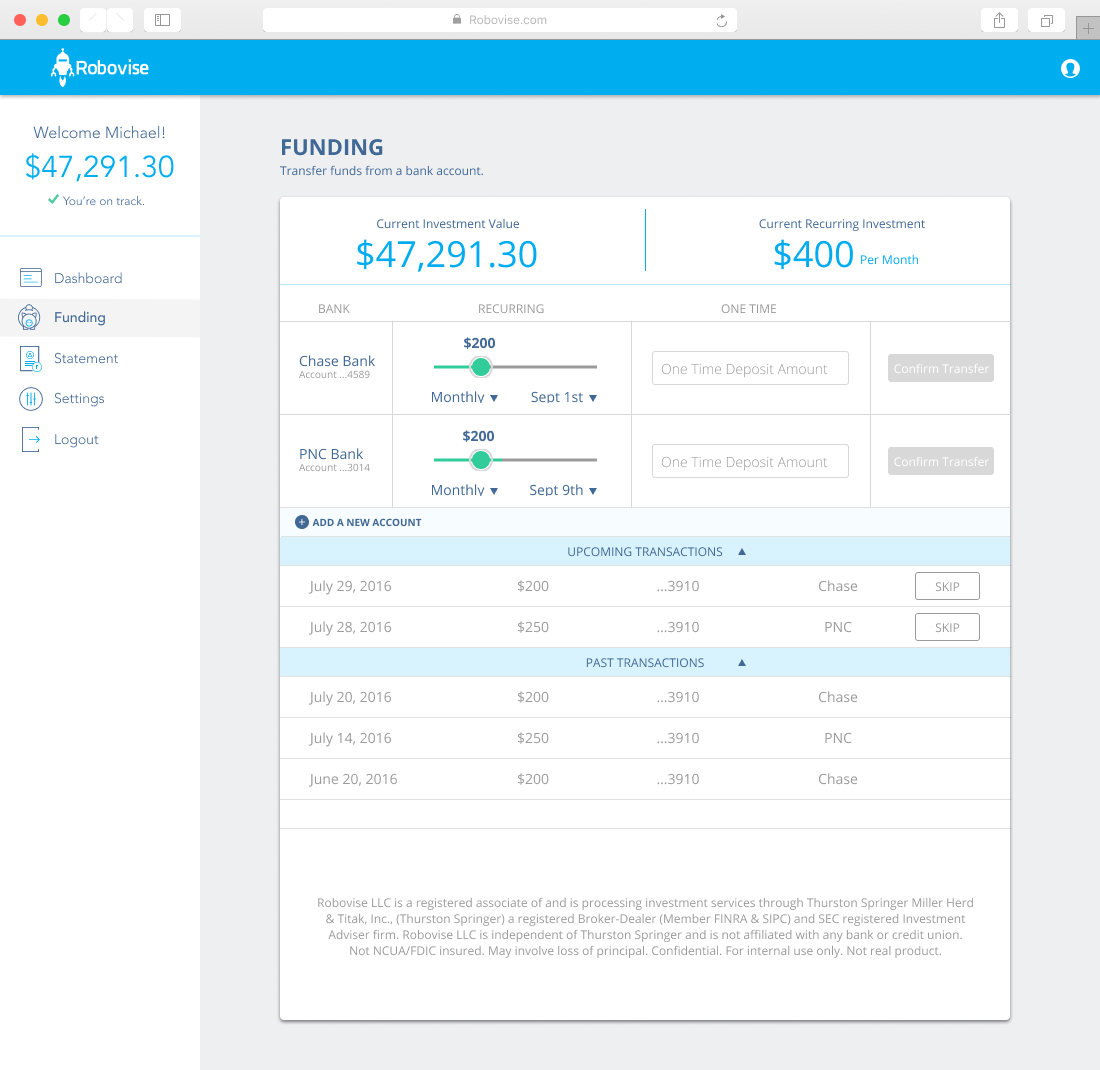Open Chase Bank Sept 1st date dropdown

click(x=563, y=397)
